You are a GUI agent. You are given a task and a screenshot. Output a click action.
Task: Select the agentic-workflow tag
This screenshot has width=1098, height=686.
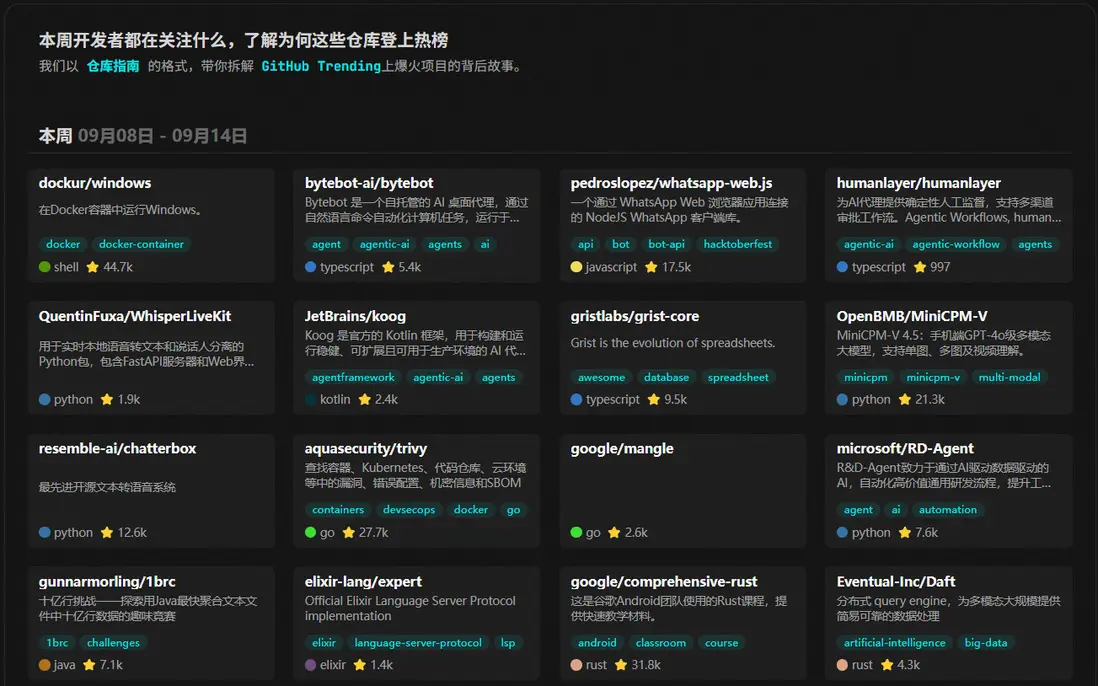click(956, 244)
